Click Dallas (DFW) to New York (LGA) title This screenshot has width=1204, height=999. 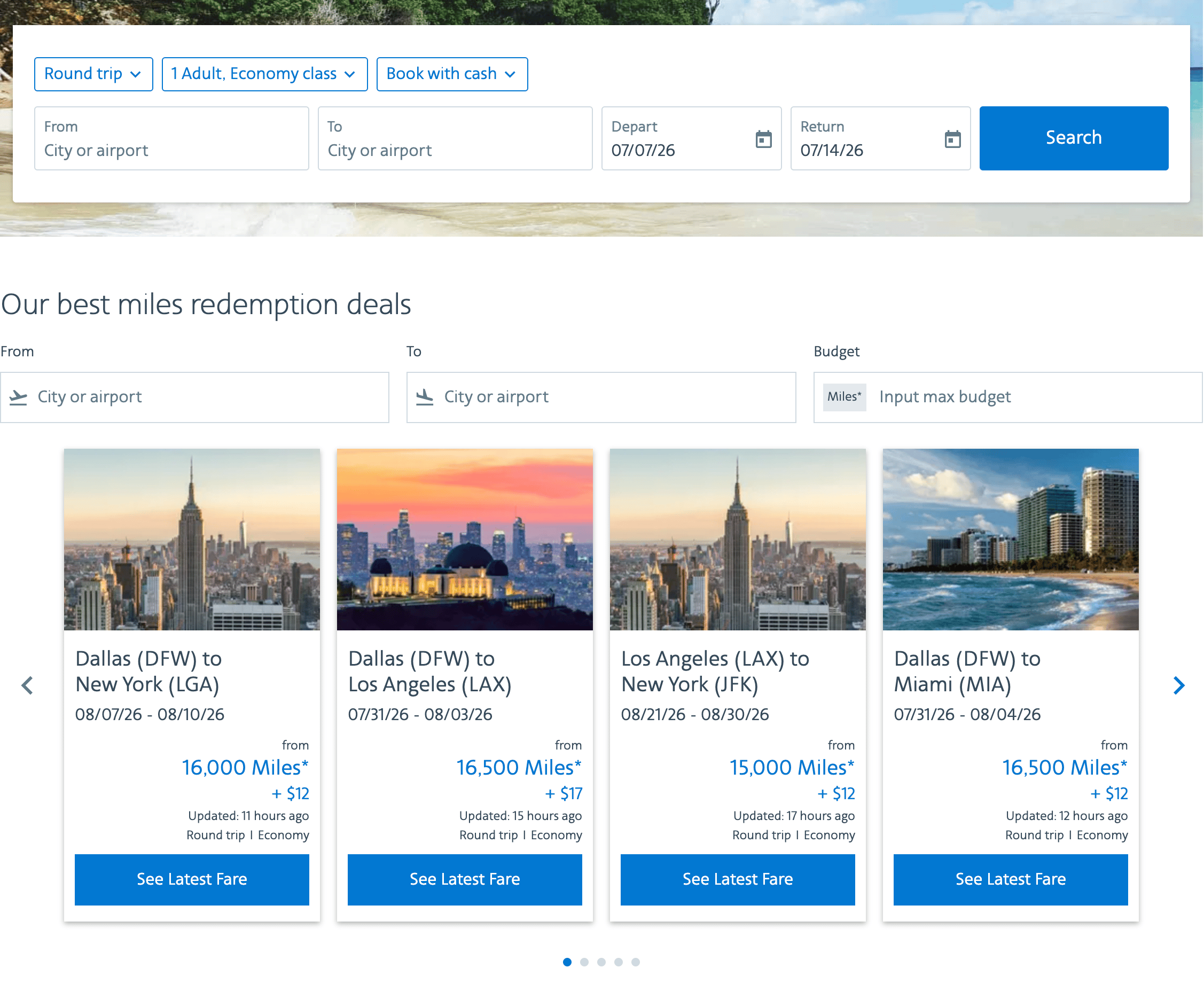[148, 672]
